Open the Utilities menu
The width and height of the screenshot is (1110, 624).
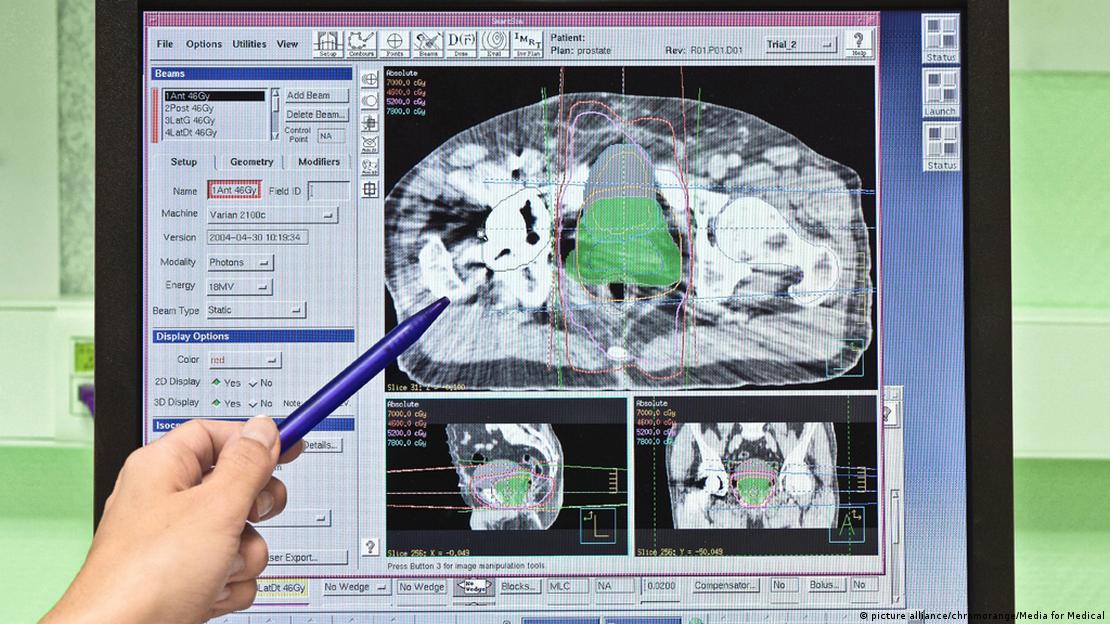tap(249, 44)
